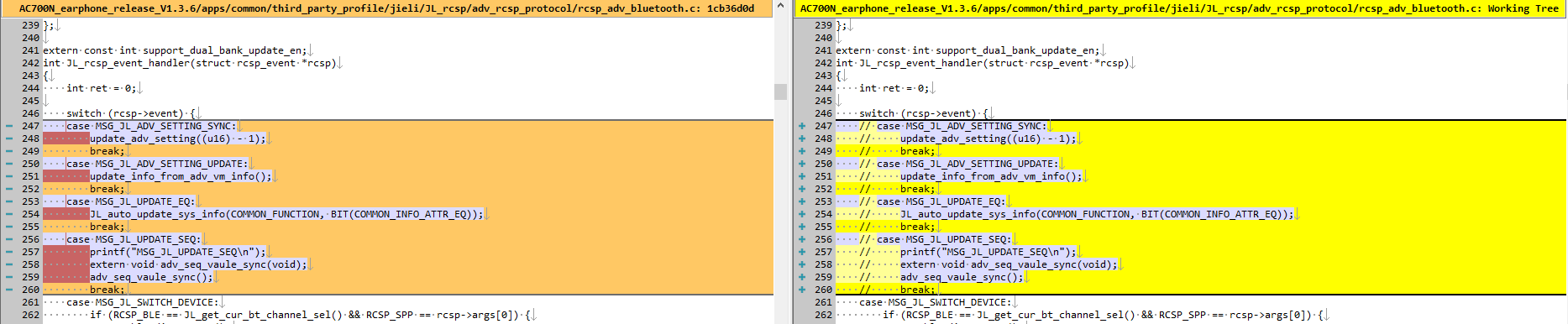Click the plus marker beside right line 253

[x=802, y=201]
